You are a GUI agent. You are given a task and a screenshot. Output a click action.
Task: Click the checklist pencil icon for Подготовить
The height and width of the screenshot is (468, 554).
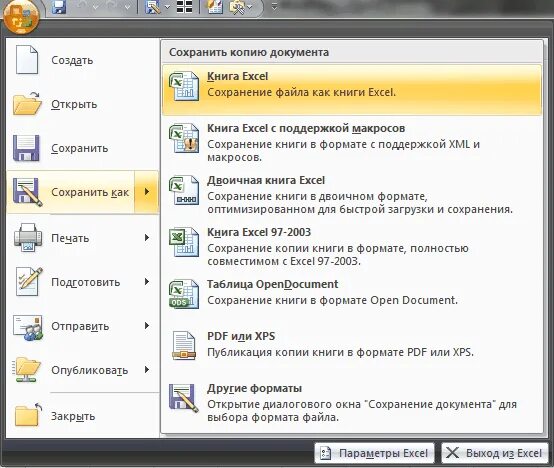[x=29, y=282]
